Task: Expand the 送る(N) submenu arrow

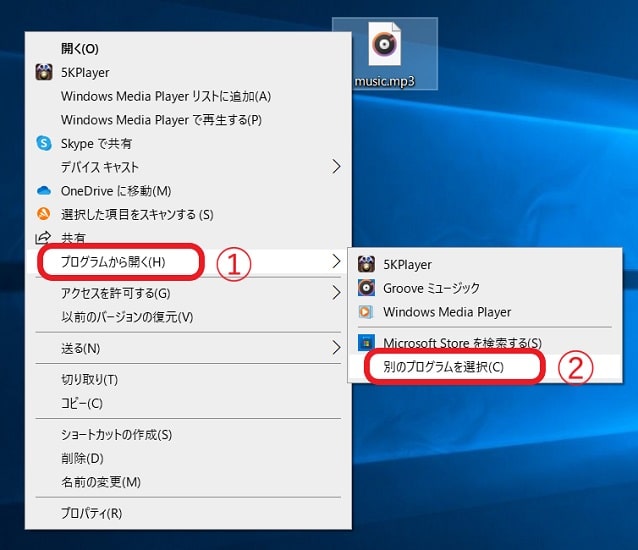Action: click(336, 348)
